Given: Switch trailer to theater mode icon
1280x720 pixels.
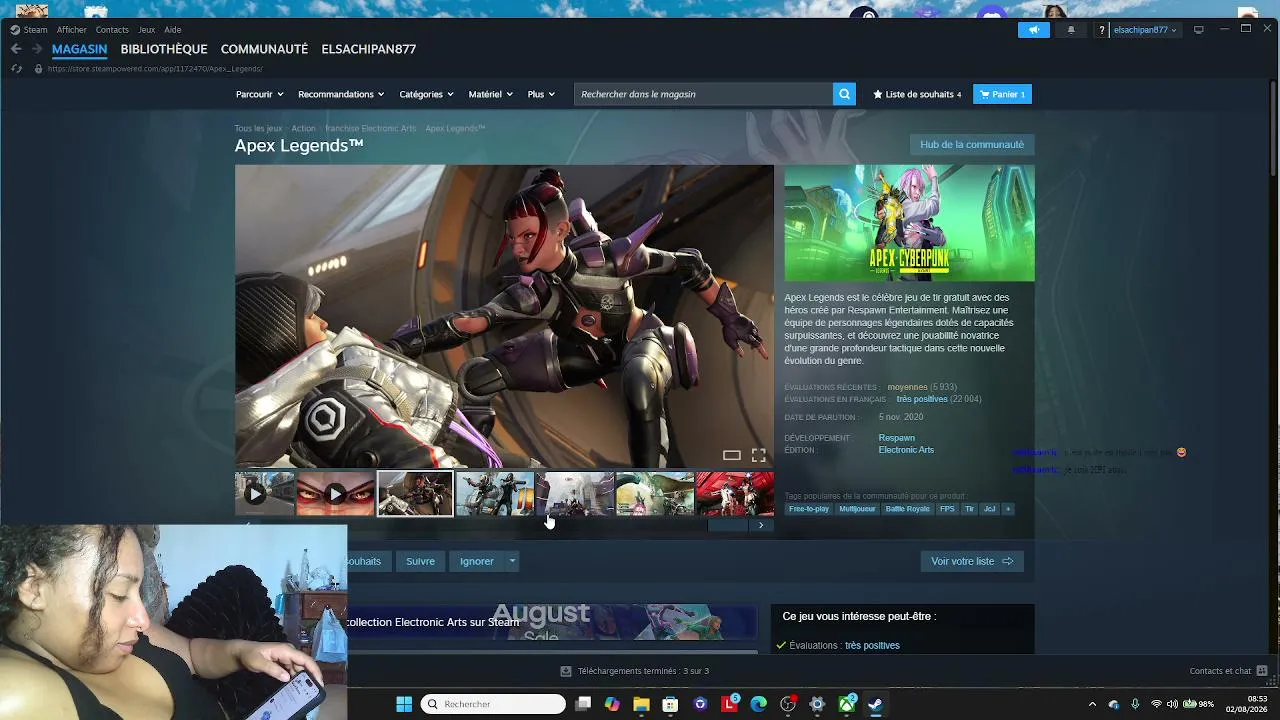Looking at the screenshot, I should click(732, 456).
